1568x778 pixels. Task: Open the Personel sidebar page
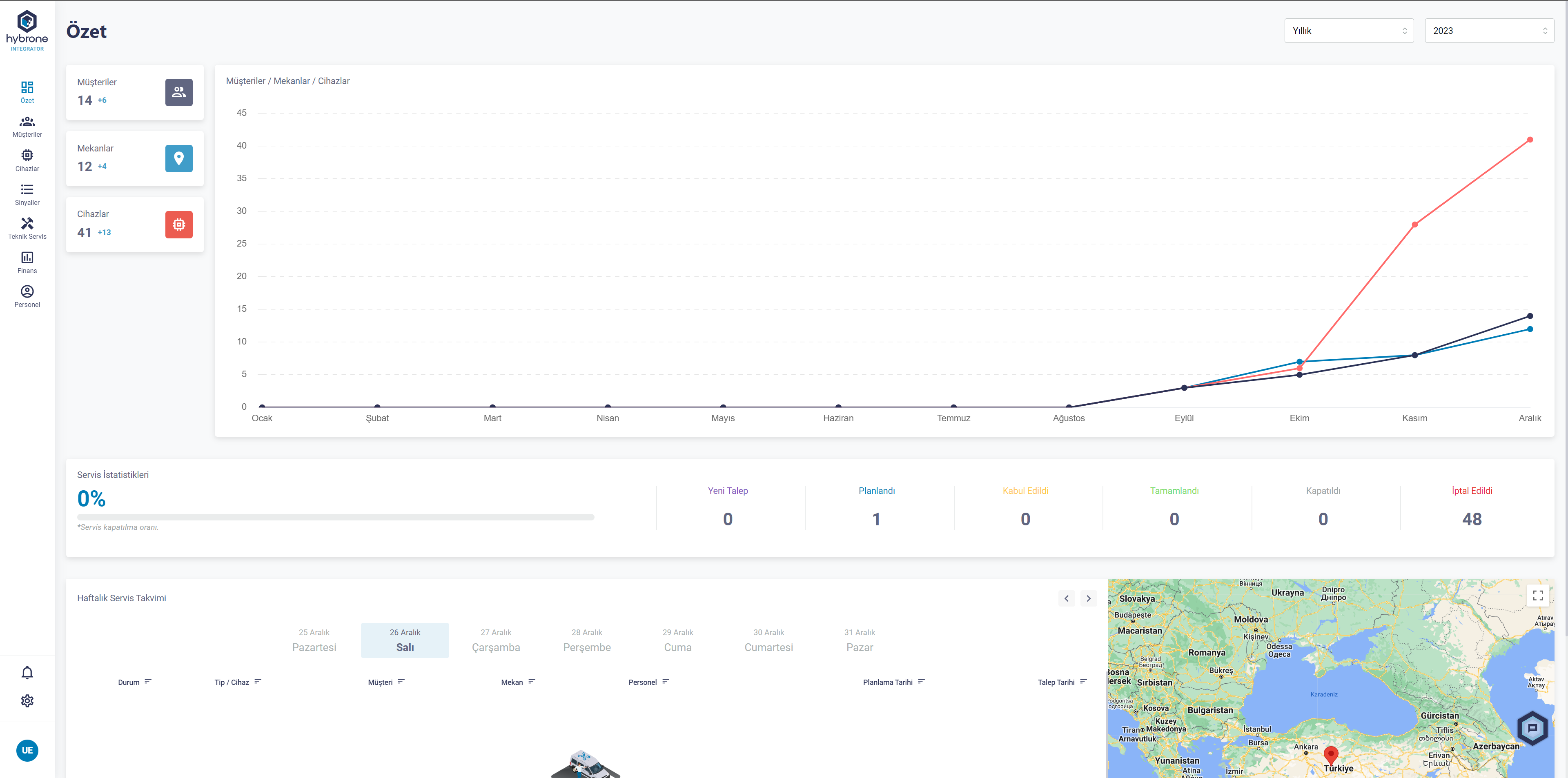pos(27,297)
